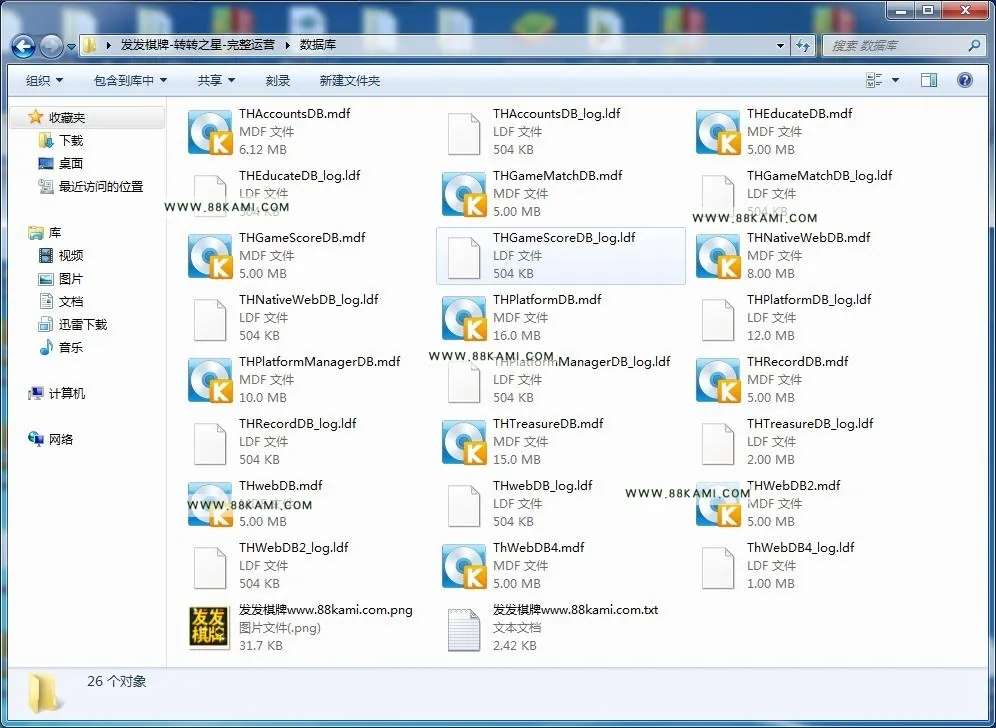This screenshot has height=728, width=996.
Task: Open the recent pages dropdown arrow
Action: point(71,46)
